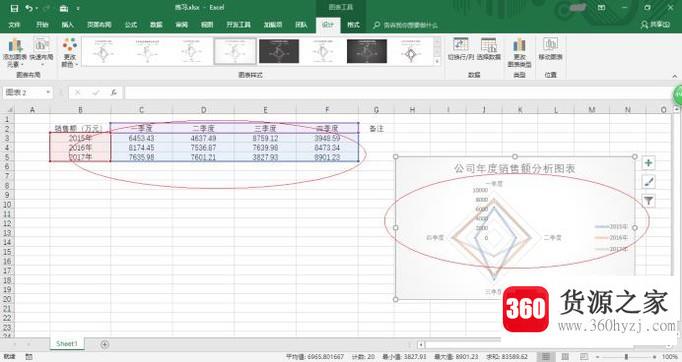Collapse the ribbon with chevron

click(675, 76)
